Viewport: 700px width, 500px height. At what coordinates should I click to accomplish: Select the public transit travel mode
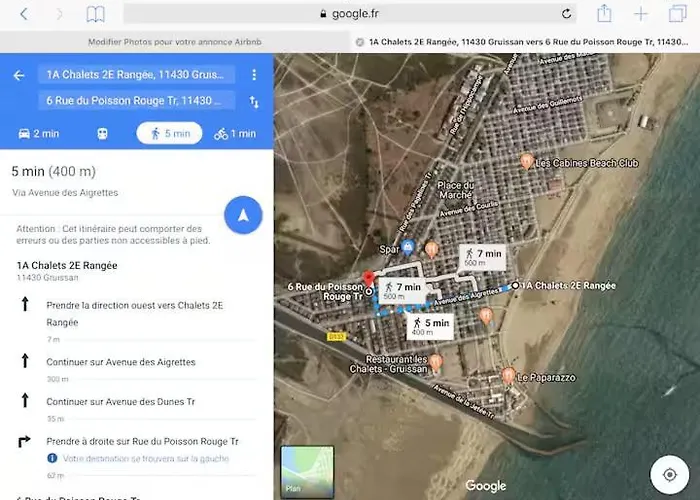(x=102, y=134)
